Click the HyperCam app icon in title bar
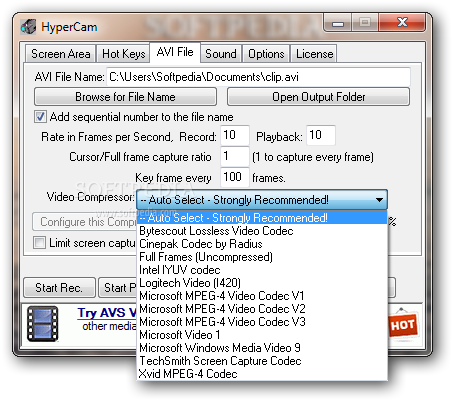 [x=28, y=27]
